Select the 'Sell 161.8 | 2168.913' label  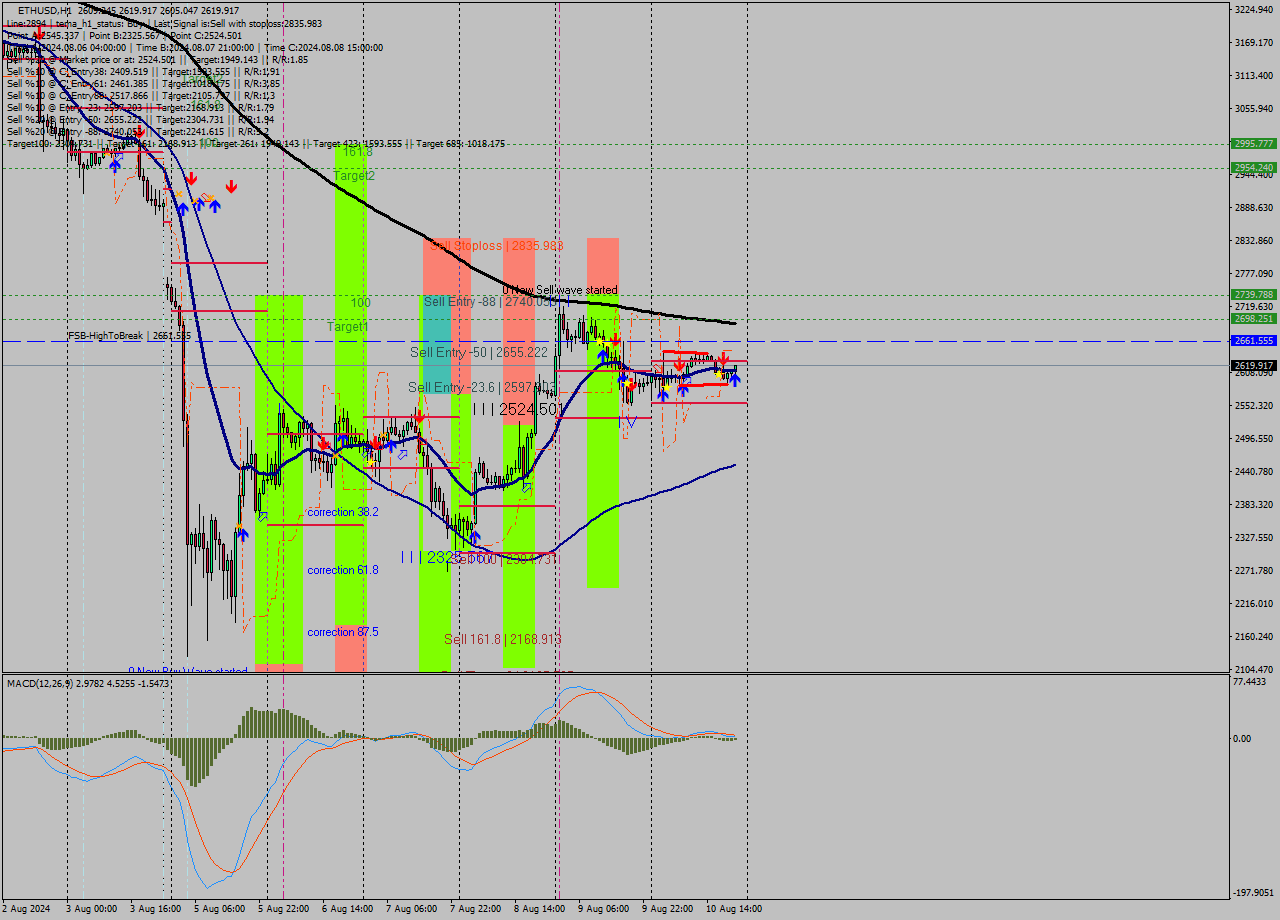[504, 638]
